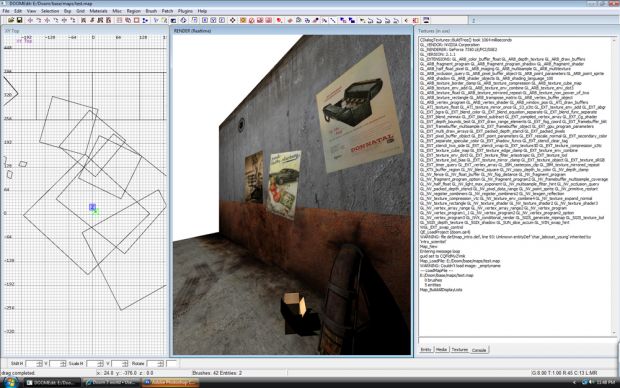The width and height of the screenshot is (620, 388).
Task: Open the View menu
Action: coord(31,11)
